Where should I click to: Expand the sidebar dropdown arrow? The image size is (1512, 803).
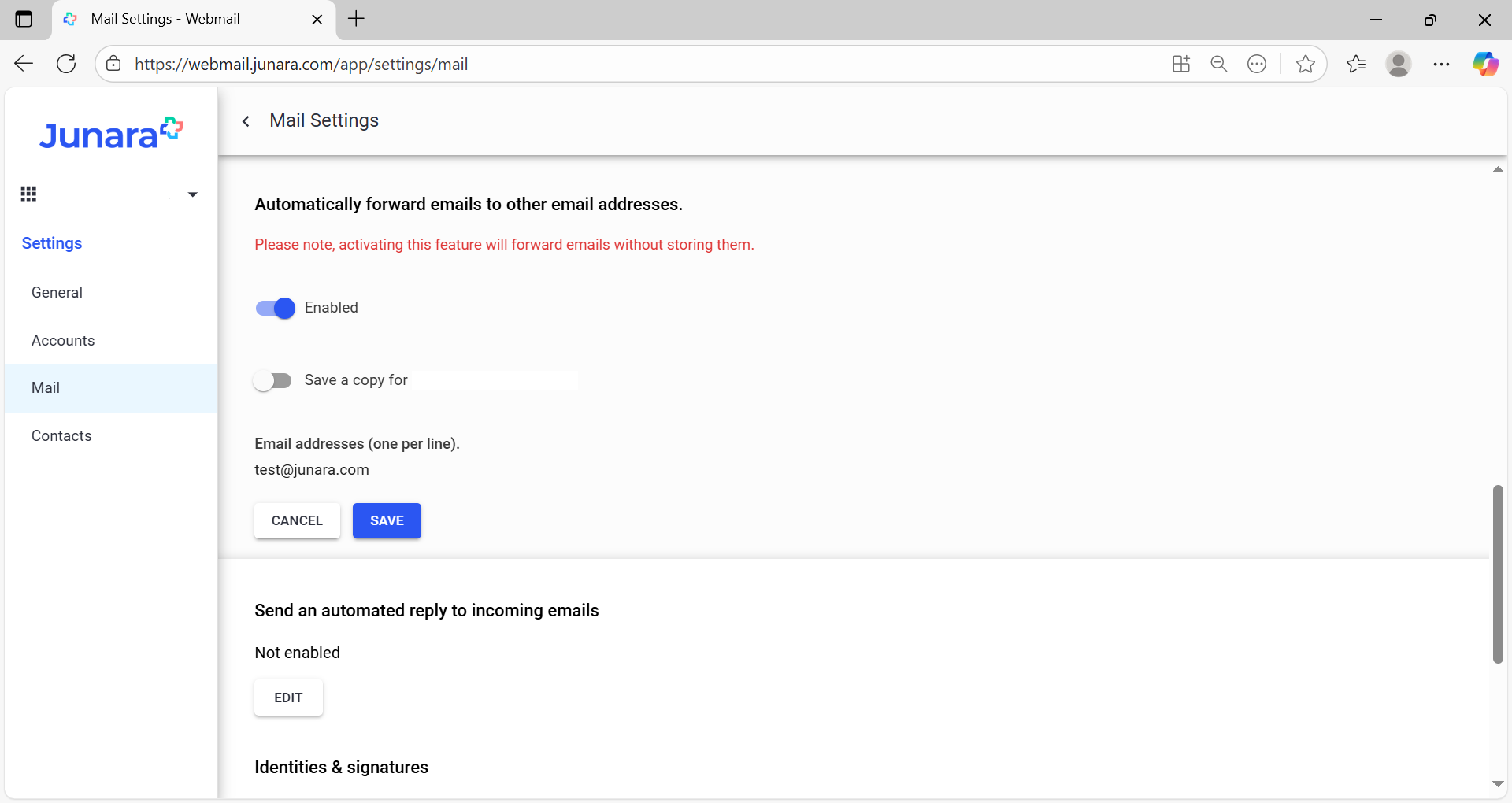click(192, 194)
